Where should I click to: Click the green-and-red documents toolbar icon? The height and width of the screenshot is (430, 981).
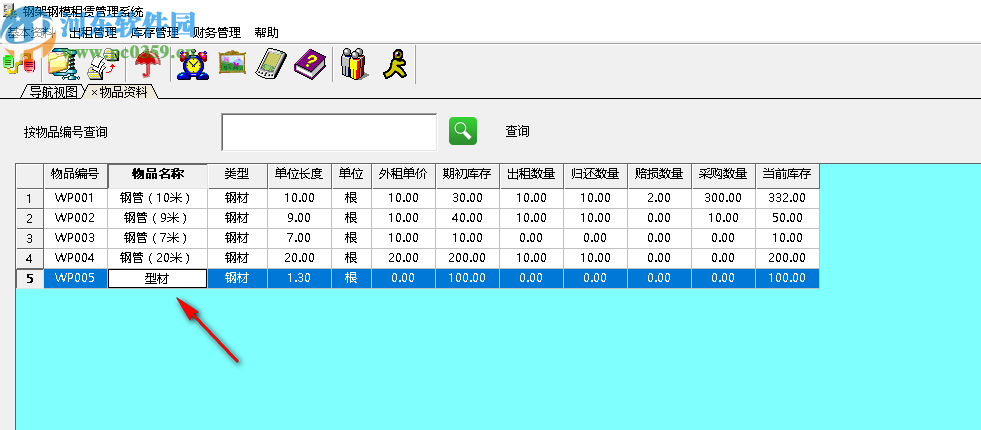pos(19,64)
